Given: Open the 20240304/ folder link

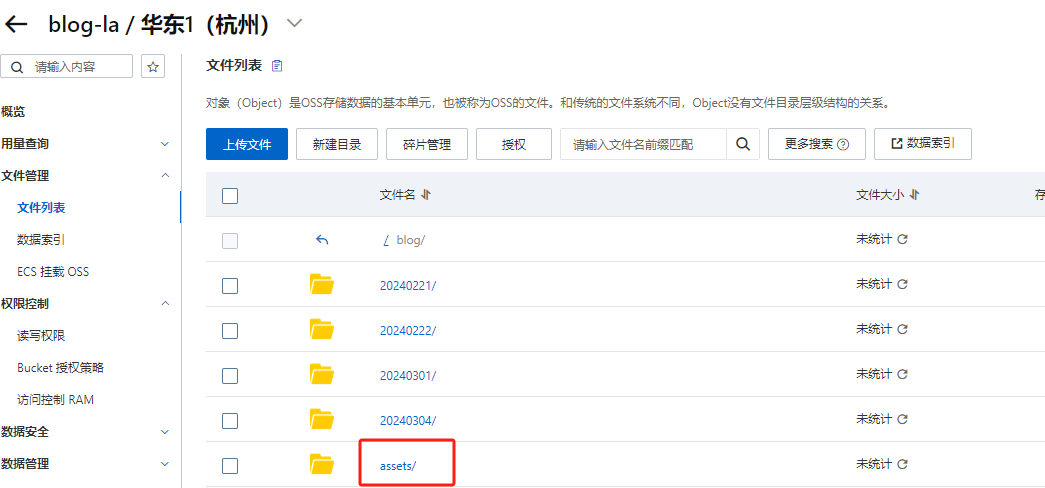Looking at the screenshot, I should pos(408,421).
